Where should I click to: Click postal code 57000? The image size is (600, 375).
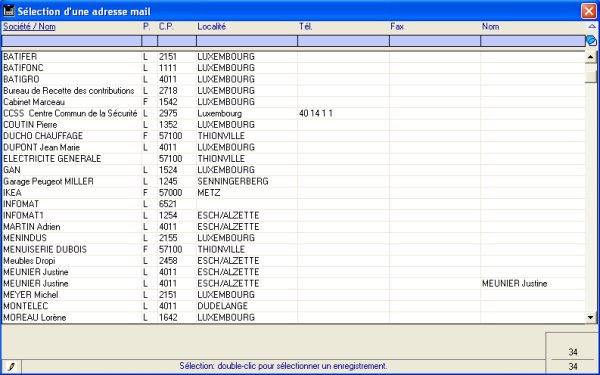[170, 193]
